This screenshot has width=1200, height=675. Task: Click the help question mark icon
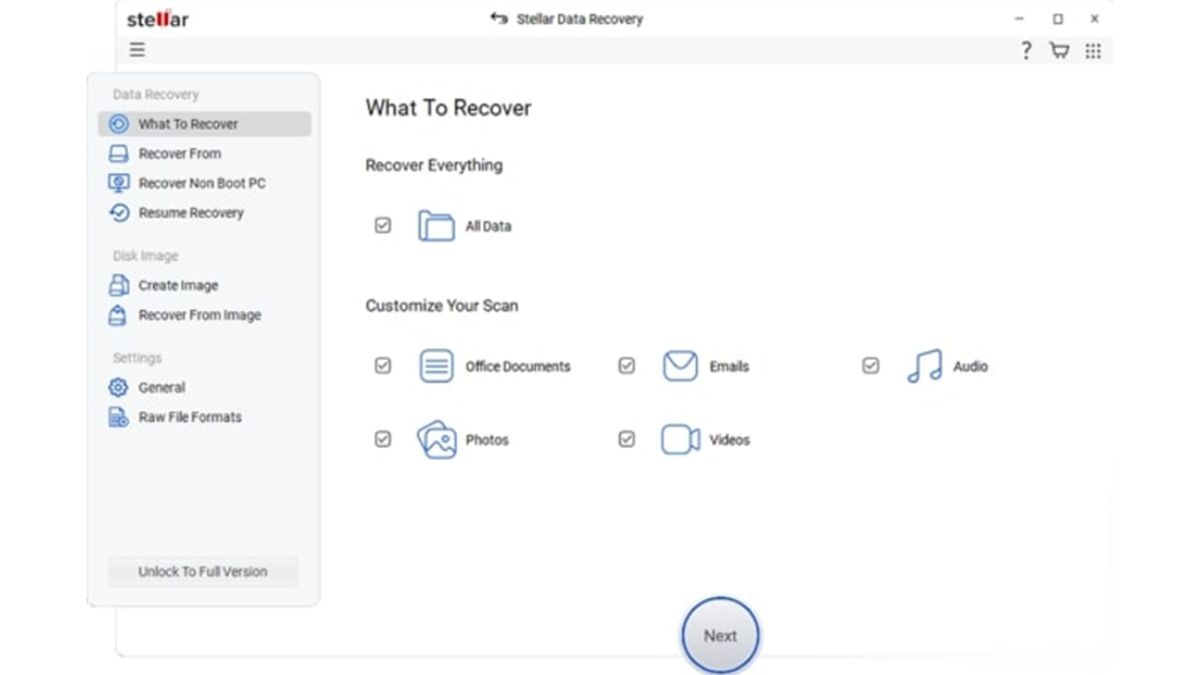tap(1026, 50)
